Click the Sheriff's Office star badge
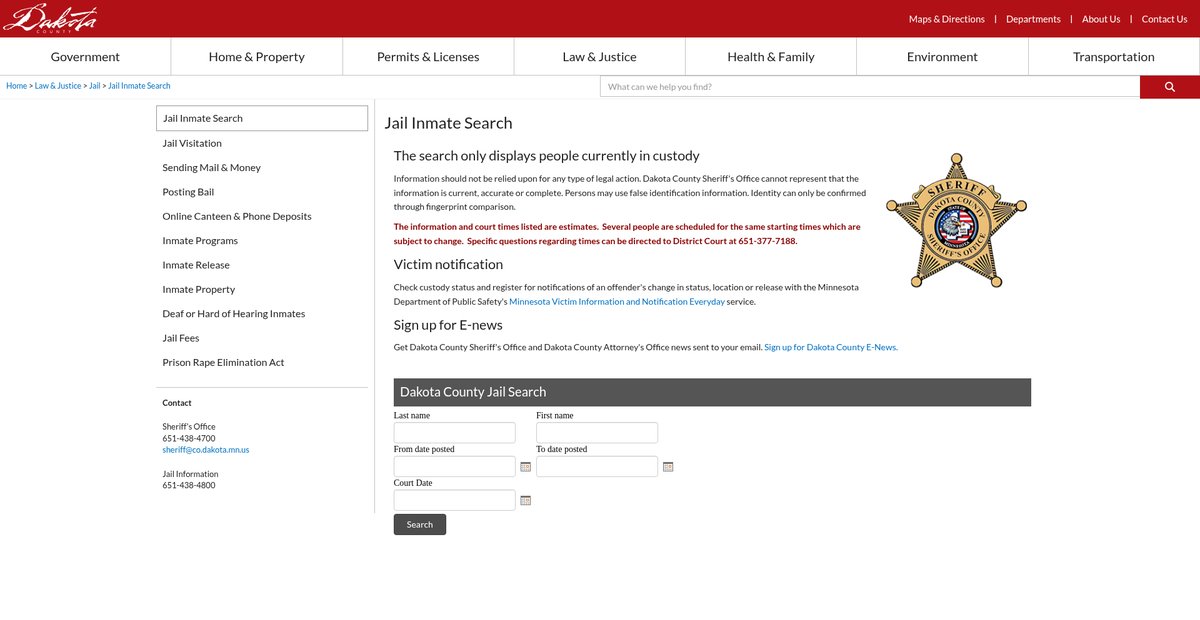The height and width of the screenshot is (620, 1200). tap(956, 221)
